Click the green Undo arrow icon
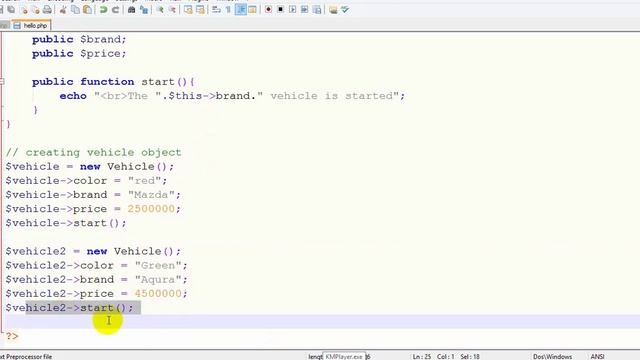This screenshot has height=360, width=640. 104,9
